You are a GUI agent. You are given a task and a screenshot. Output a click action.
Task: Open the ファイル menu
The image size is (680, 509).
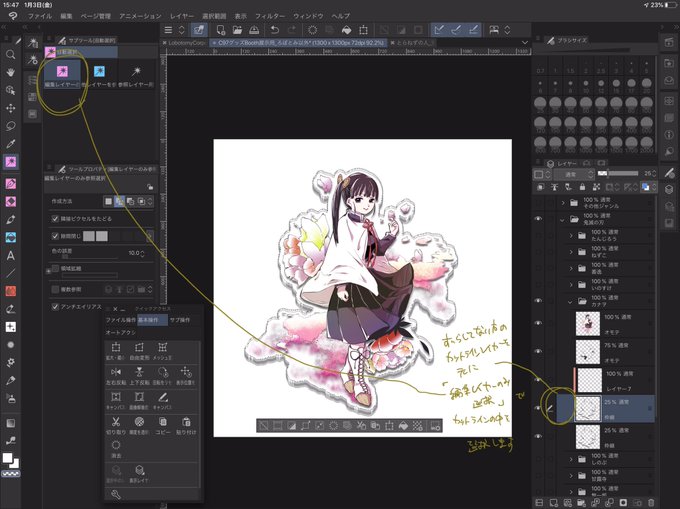tap(39, 16)
